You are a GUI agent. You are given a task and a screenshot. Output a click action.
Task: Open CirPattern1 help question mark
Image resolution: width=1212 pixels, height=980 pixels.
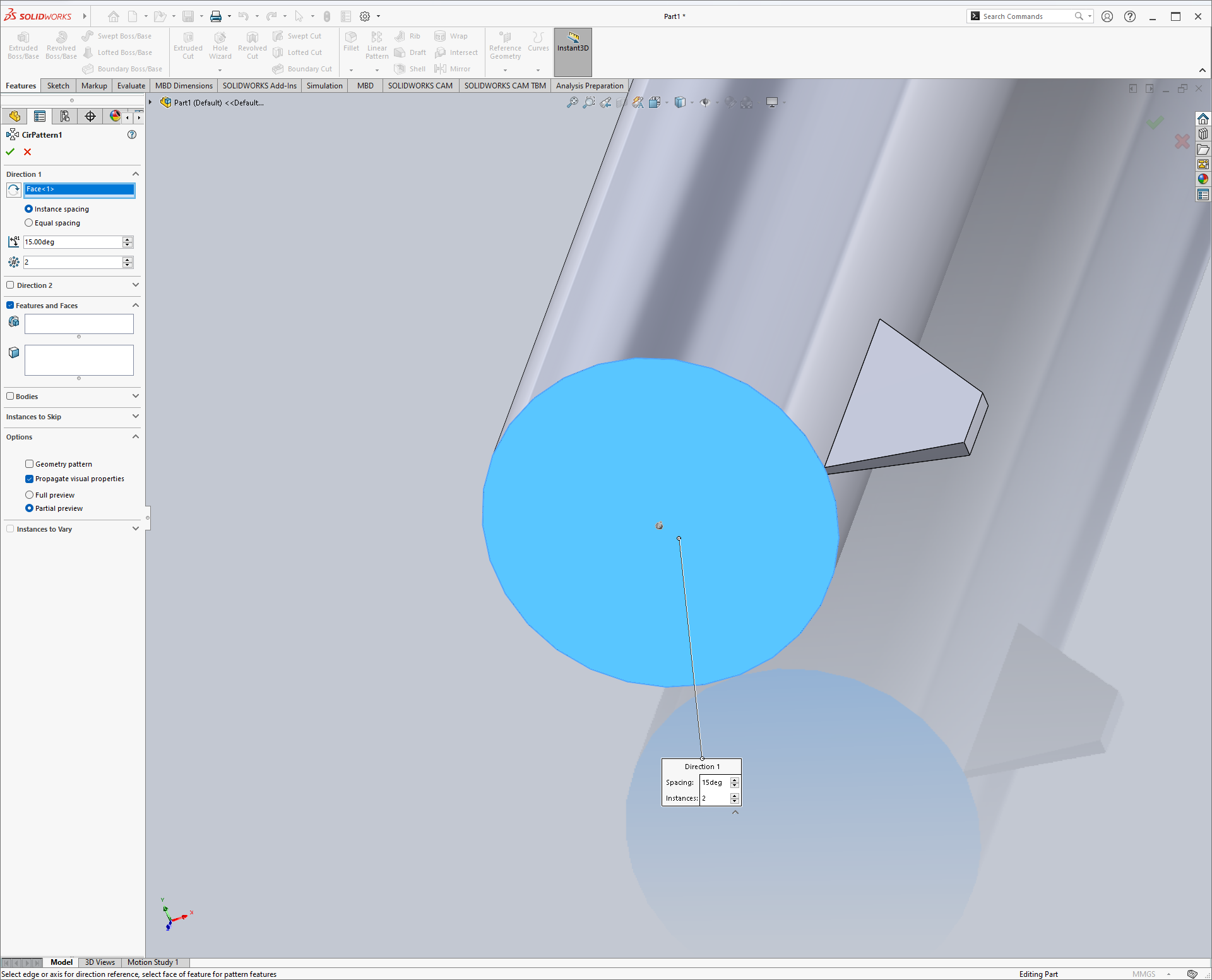pyautogui.click(x=132, y=134)
